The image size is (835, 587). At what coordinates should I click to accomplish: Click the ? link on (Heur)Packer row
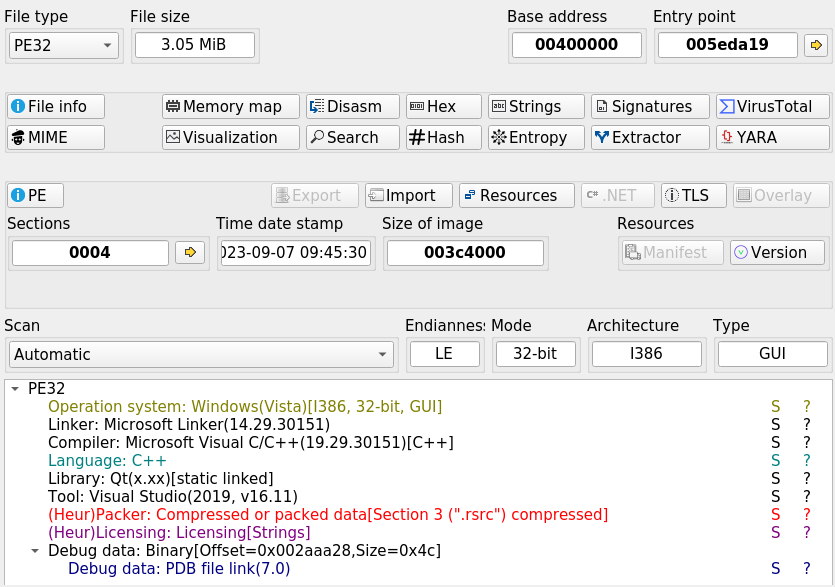(x=807, y=515)
